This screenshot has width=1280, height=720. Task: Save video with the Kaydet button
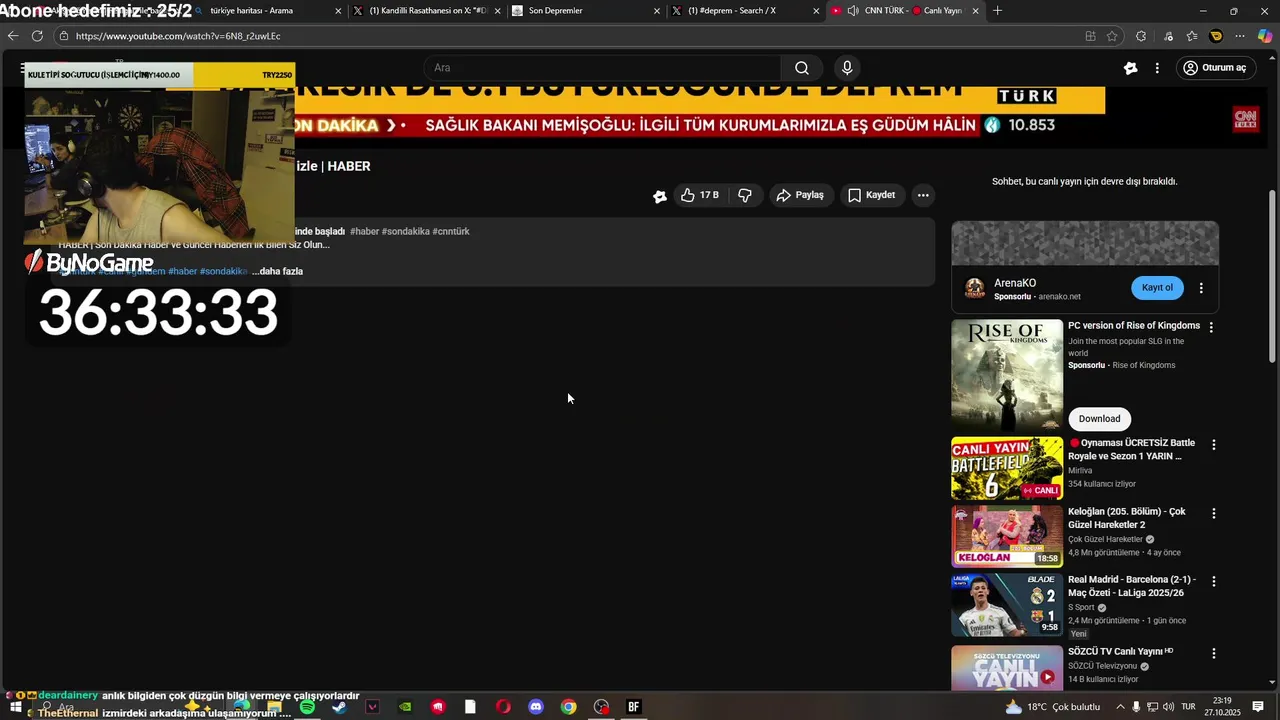[871, 195]
